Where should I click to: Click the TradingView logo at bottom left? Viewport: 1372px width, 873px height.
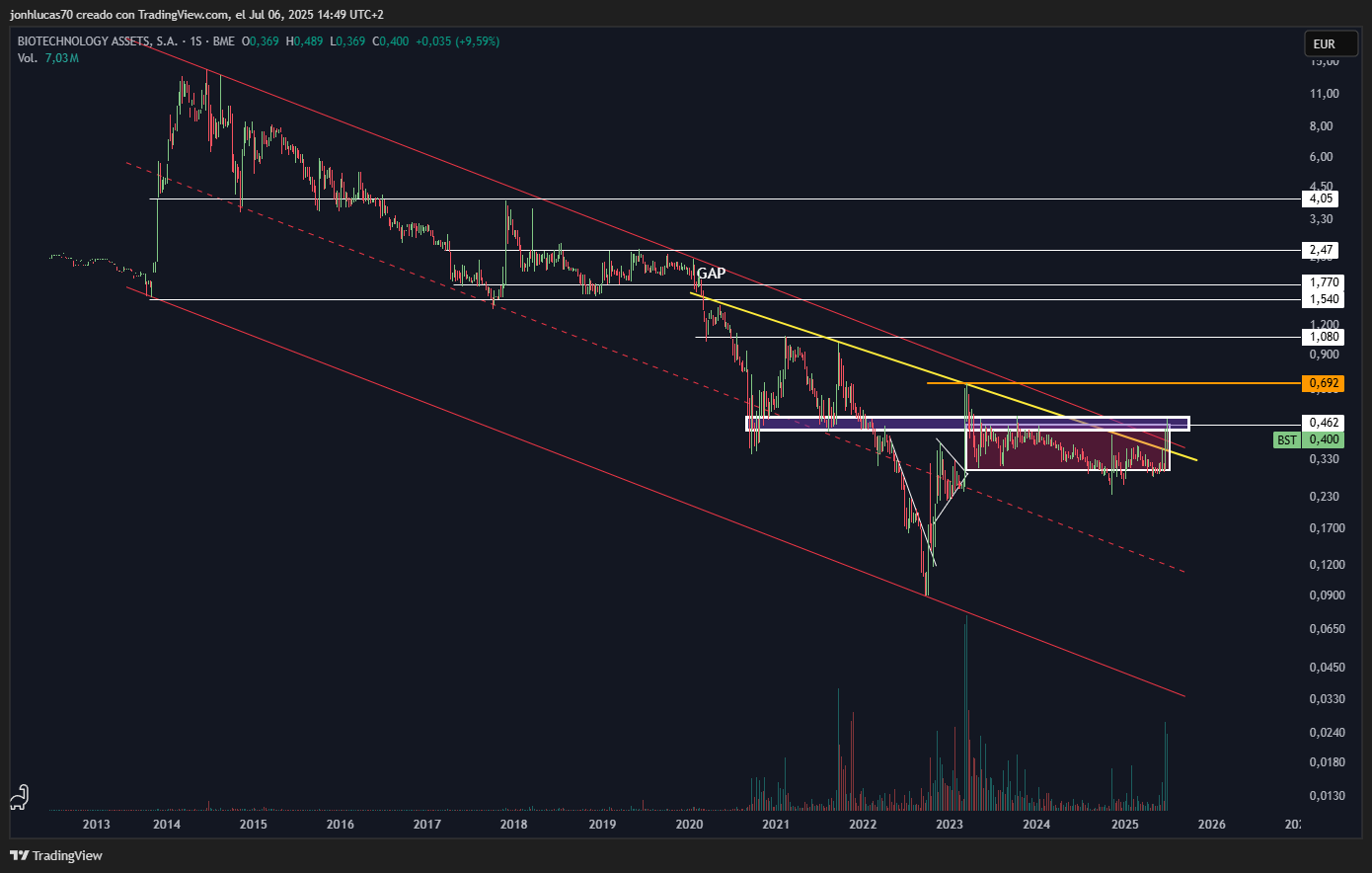pos(56,855)
